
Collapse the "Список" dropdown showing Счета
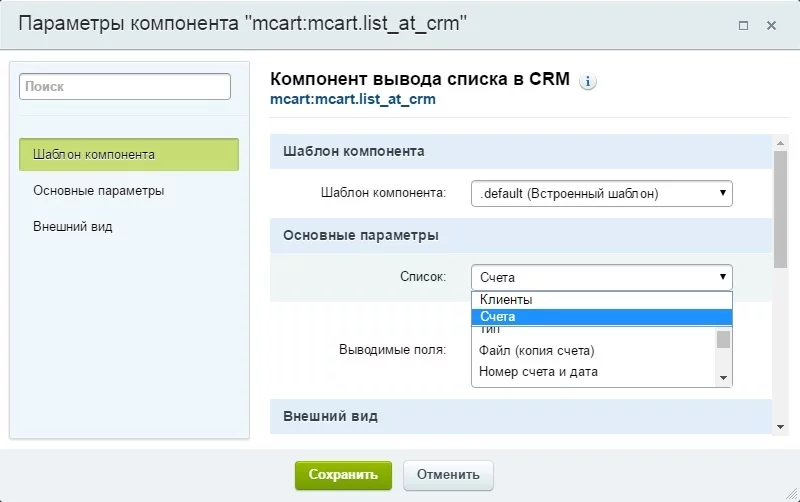pyautogui.click(x=601, y=277)
